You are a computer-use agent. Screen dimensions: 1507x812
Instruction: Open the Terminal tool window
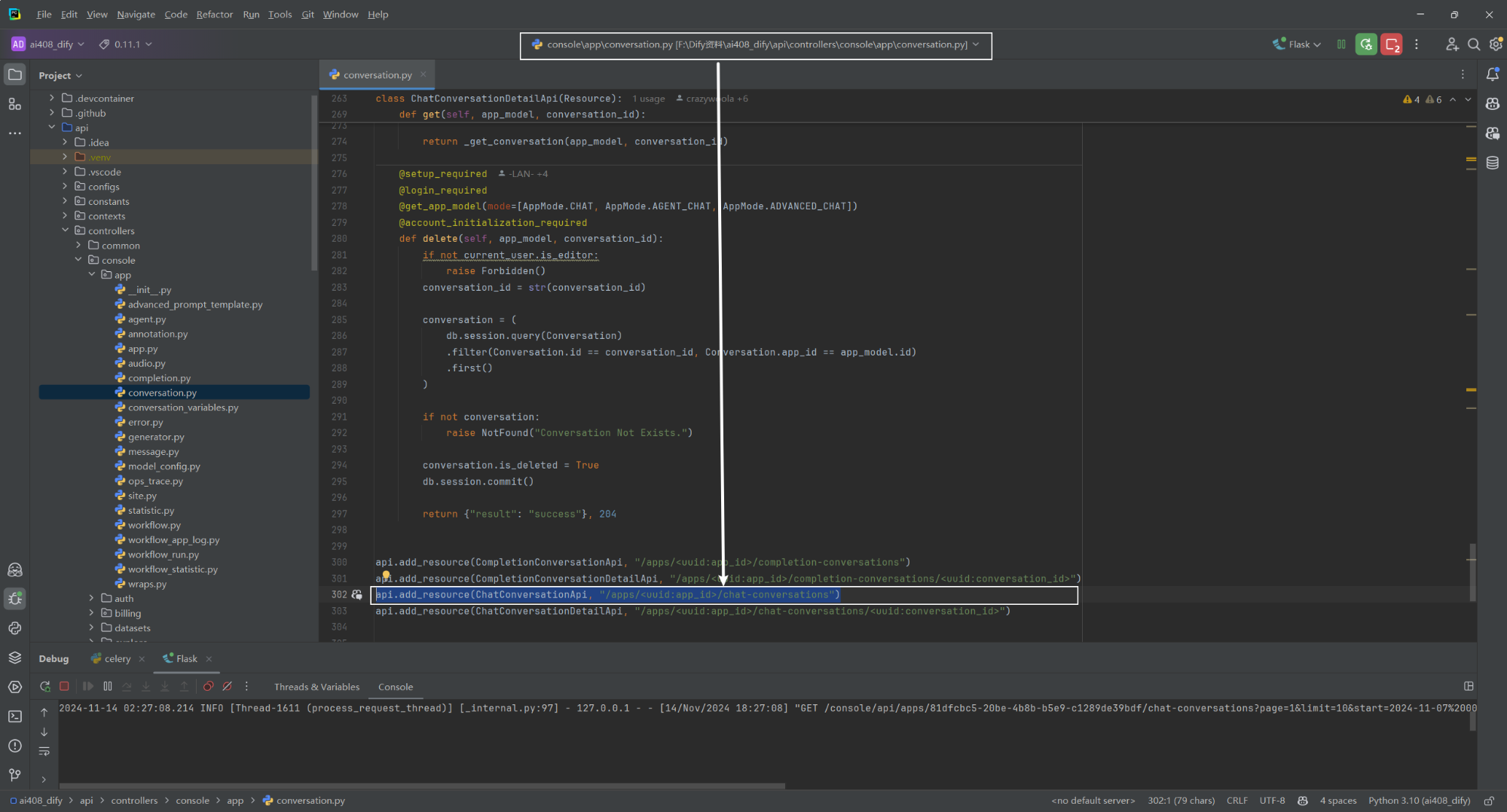(14, 716)
